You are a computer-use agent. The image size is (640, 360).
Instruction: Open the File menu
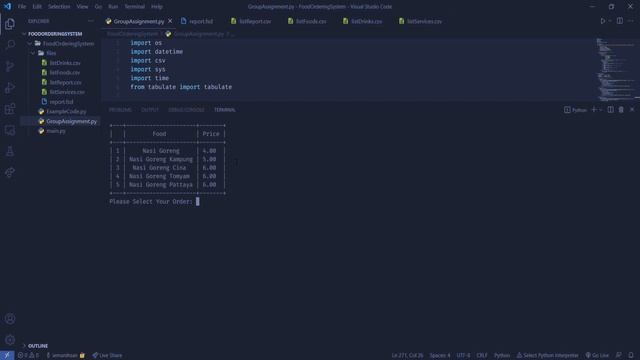[22, 7]
